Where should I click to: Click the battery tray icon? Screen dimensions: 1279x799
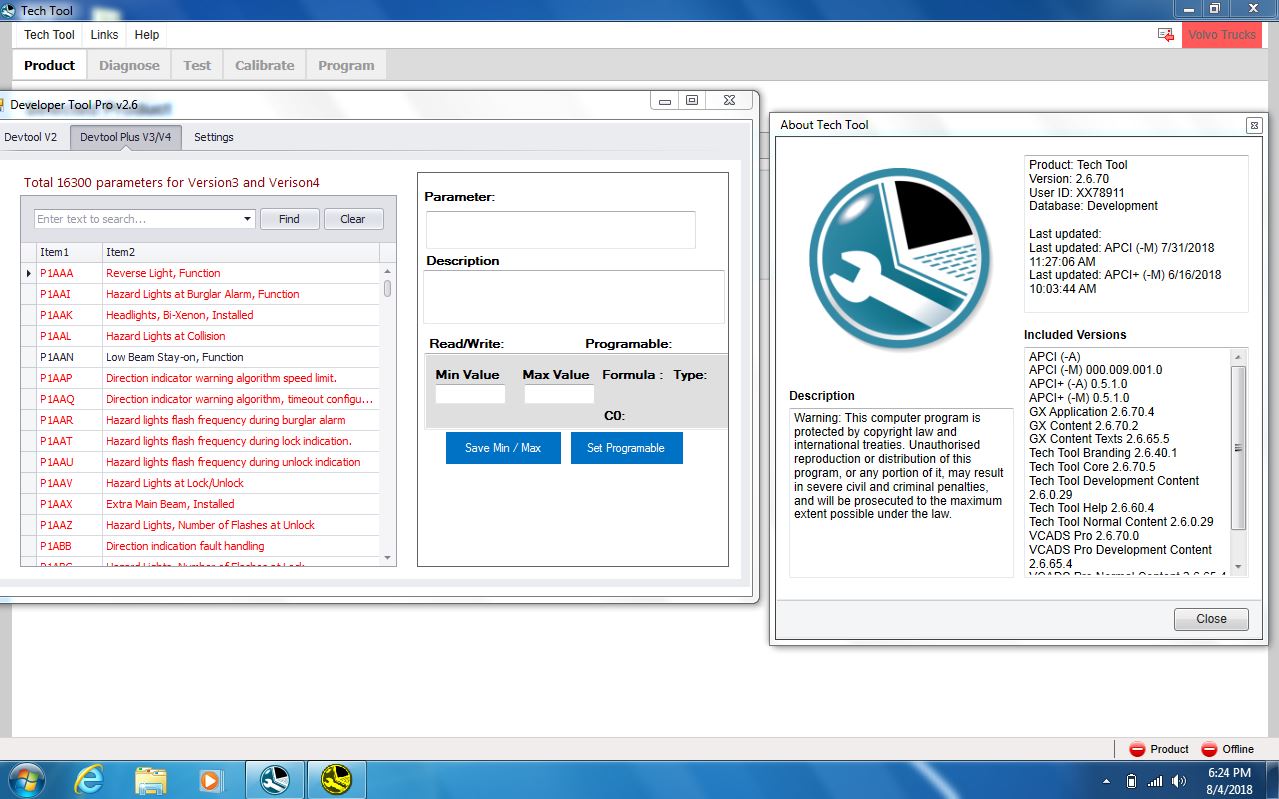(1131, 781)
